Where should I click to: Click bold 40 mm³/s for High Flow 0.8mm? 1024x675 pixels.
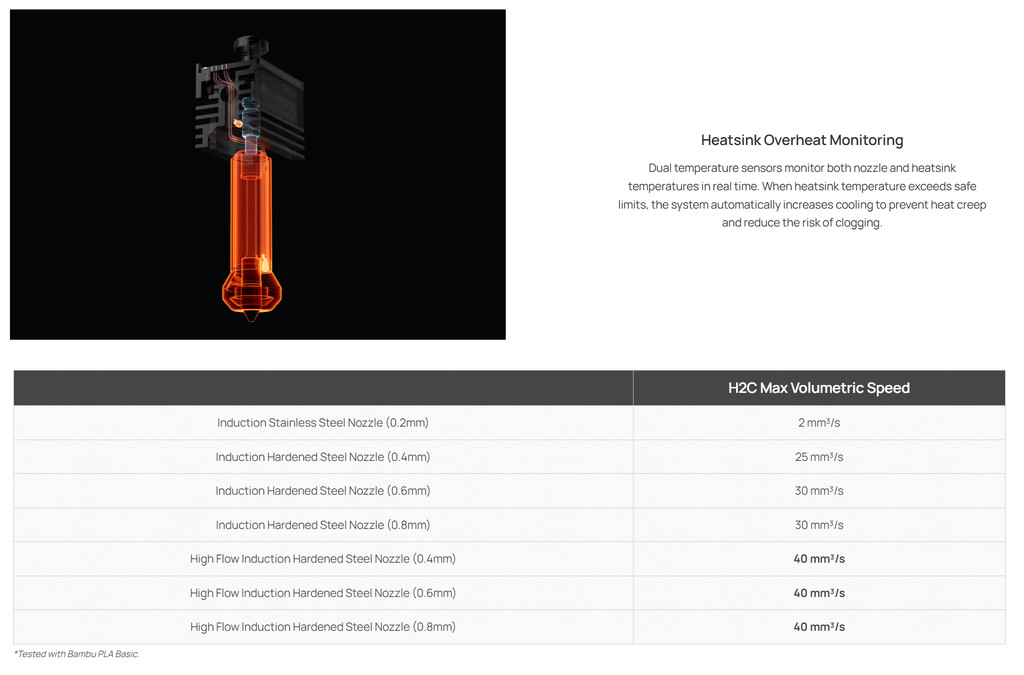point(818,627)
